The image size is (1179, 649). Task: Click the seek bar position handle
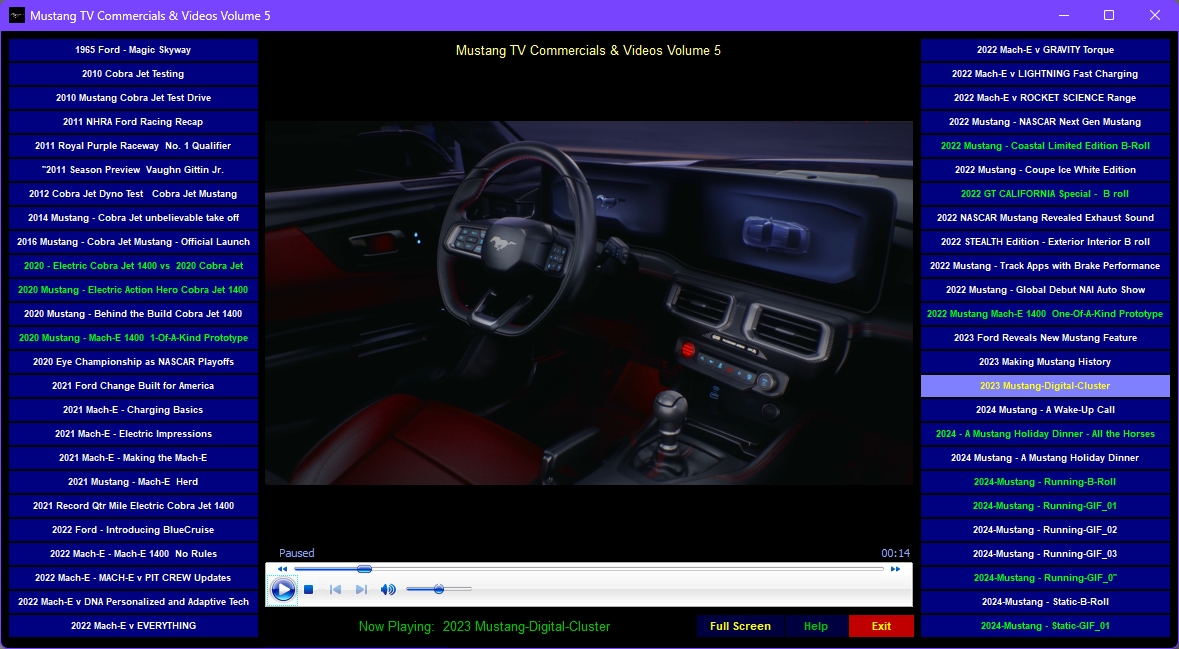[x=364, y=569]
